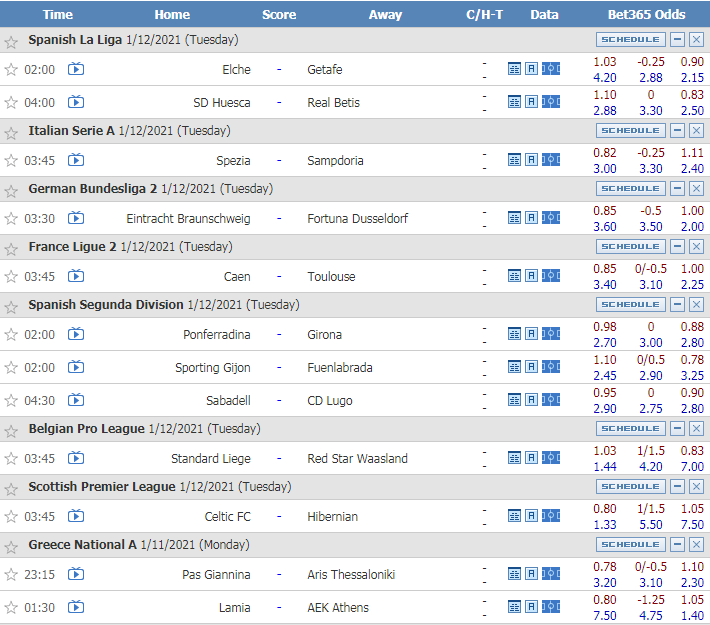
Task: Open Schedule for Italian Serie A
Action: coord(631,130)
